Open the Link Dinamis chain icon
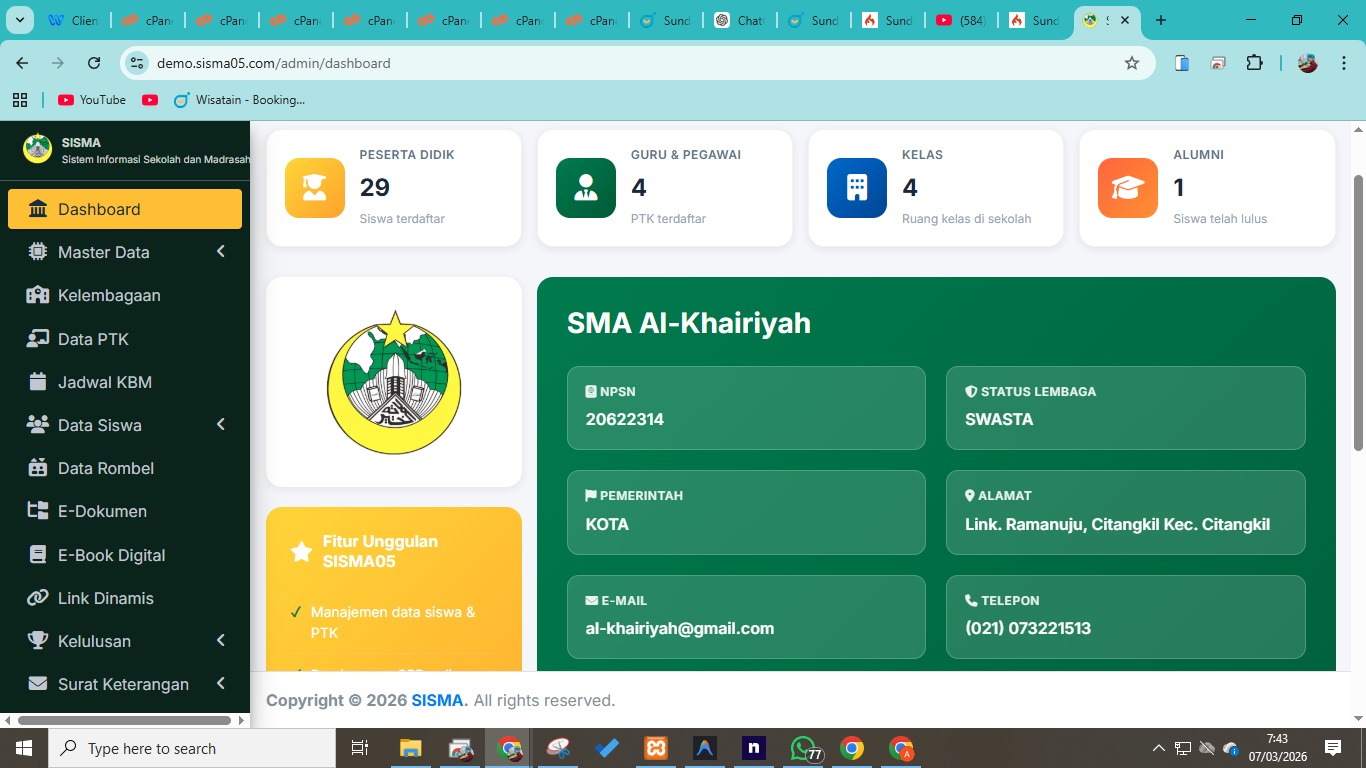Viewport: 1366px width, 768px height. pyautogui.click(x=38, y=598)
